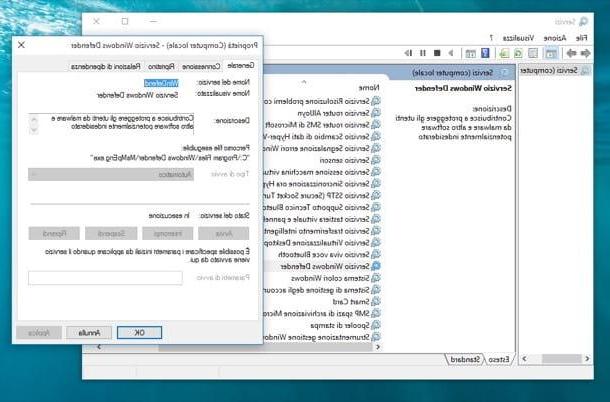610x402 pixels.
Task: Select Servizio Scambio di dati Hyper-V row
Action: [322, 137]
